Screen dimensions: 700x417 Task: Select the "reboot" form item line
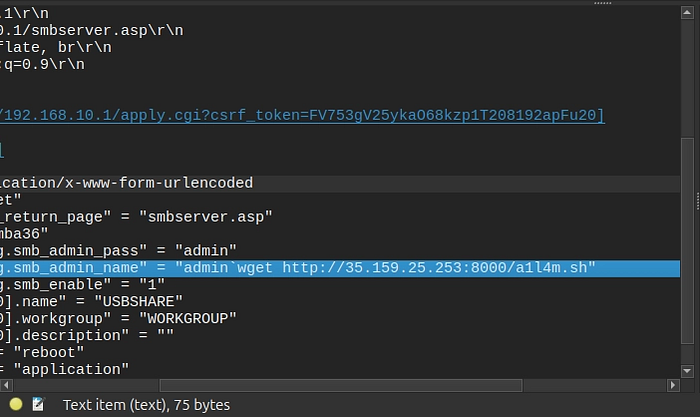(42, 353)
